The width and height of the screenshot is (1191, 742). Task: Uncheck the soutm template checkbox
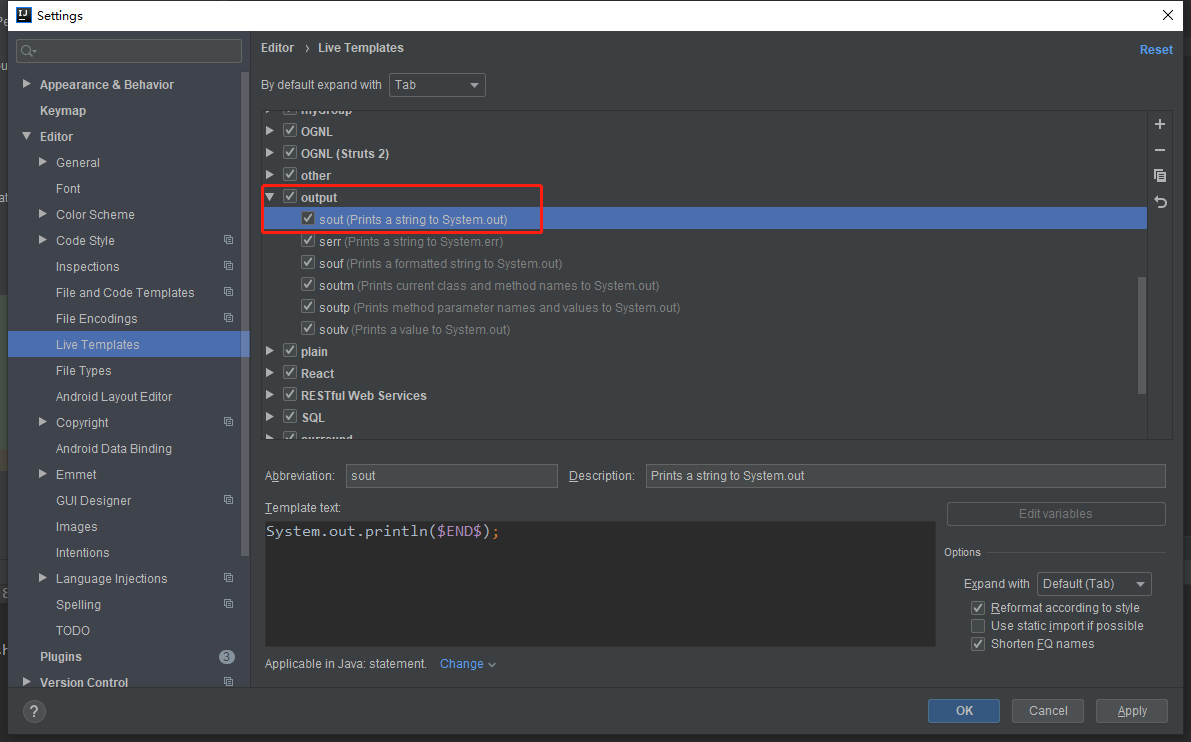click(308, 284)
